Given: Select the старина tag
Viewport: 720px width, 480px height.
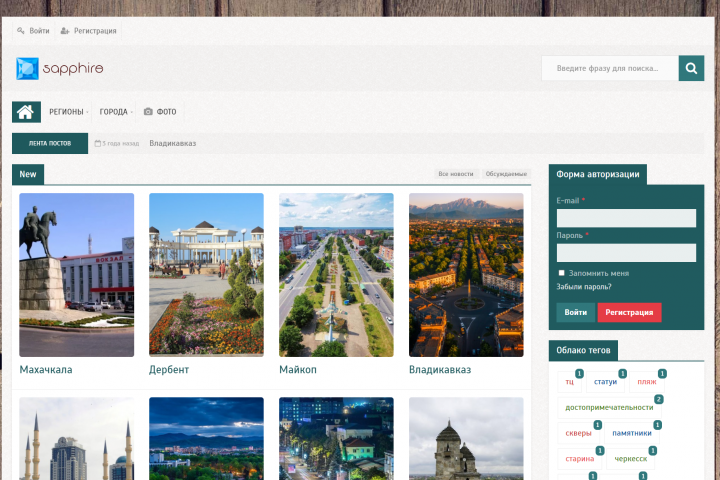Looking at the screenshot, I should coord(579,458).
